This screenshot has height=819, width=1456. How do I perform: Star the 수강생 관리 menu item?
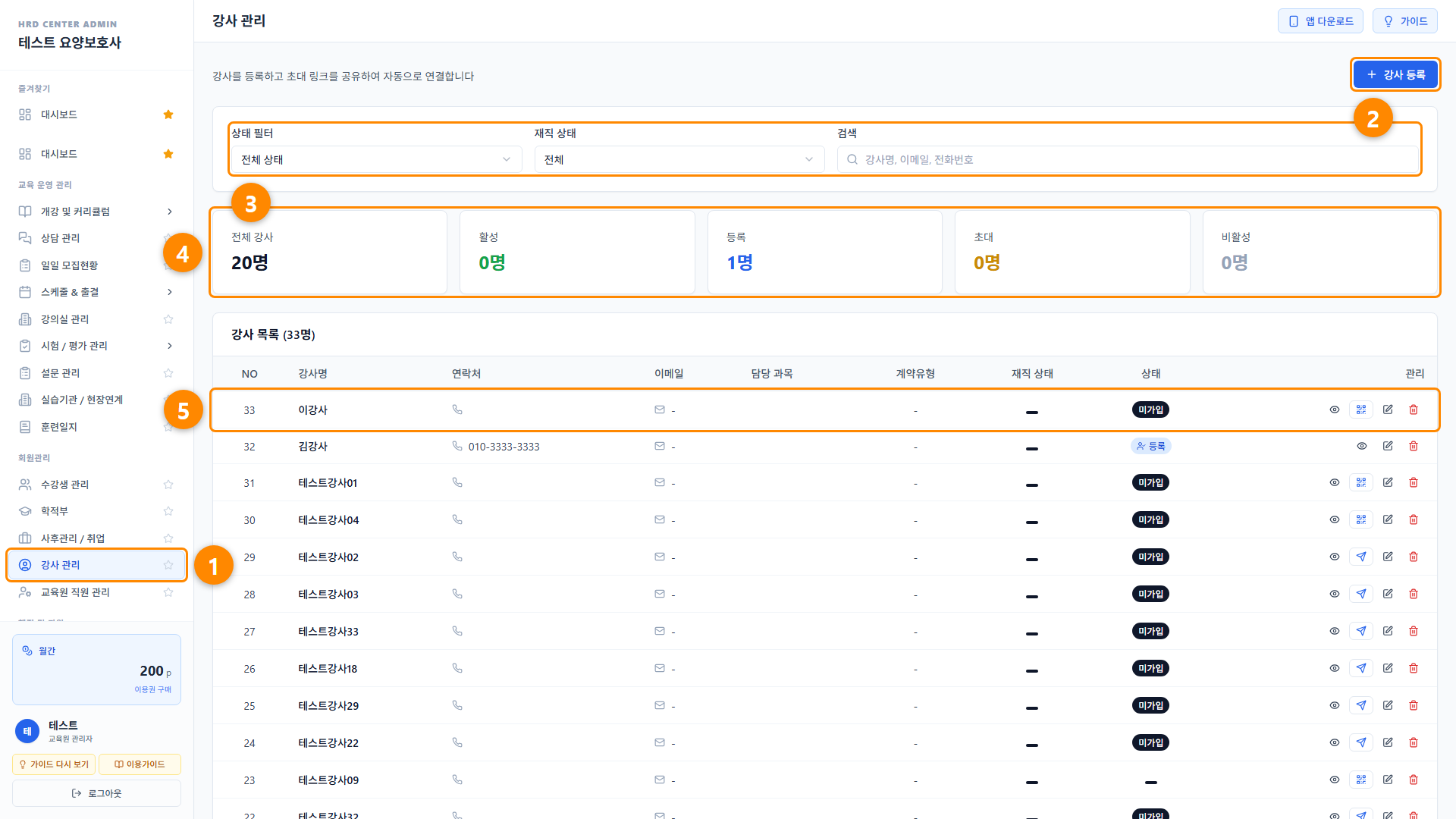pos(168,485)
